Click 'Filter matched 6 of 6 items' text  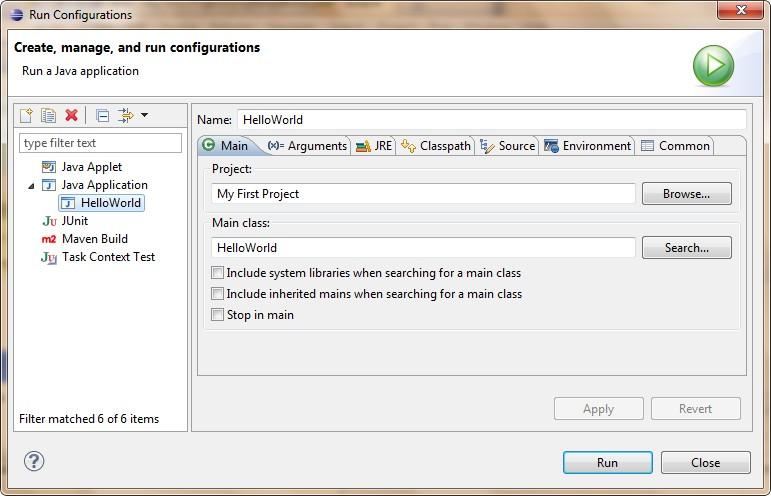click(x=89, y=419)
